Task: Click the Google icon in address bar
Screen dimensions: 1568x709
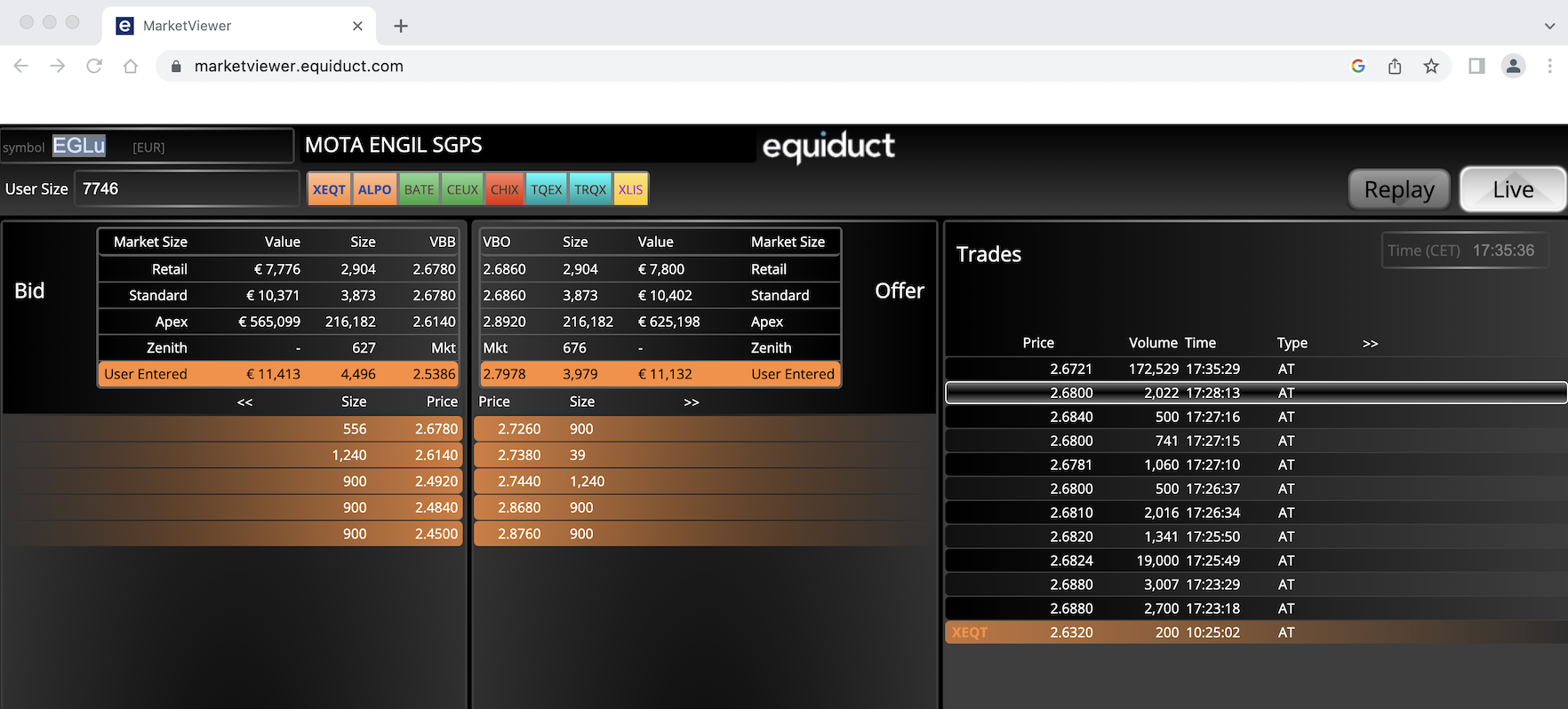Action: pyautogui.click(x=1358, y=66)
